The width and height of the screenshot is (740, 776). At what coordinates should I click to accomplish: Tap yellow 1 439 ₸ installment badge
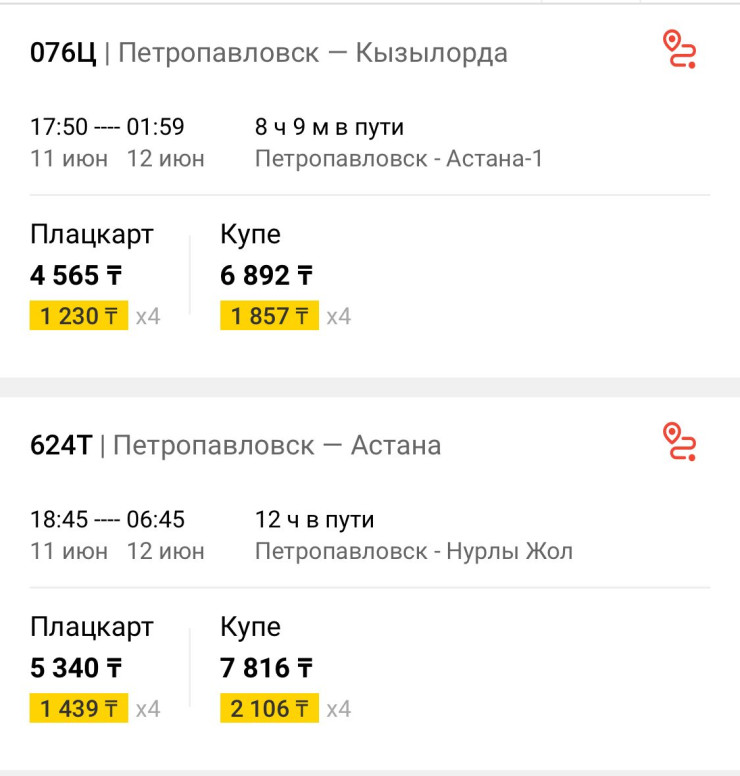click(x=79, y=708)
